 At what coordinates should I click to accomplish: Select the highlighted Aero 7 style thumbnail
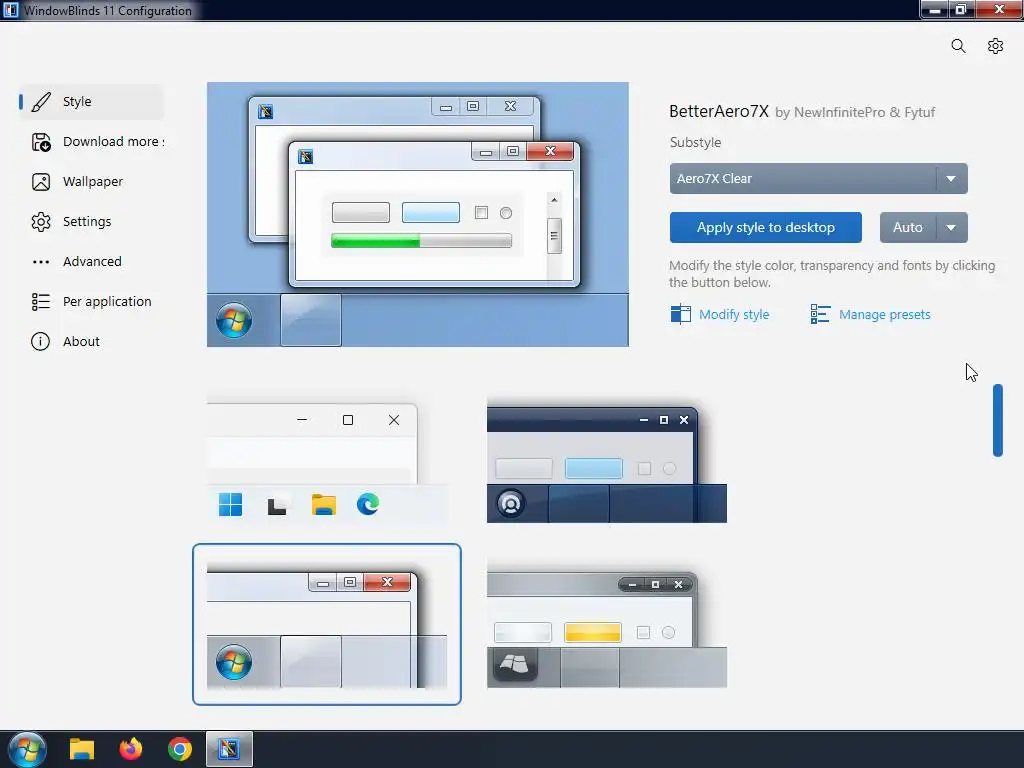point(327,624)
